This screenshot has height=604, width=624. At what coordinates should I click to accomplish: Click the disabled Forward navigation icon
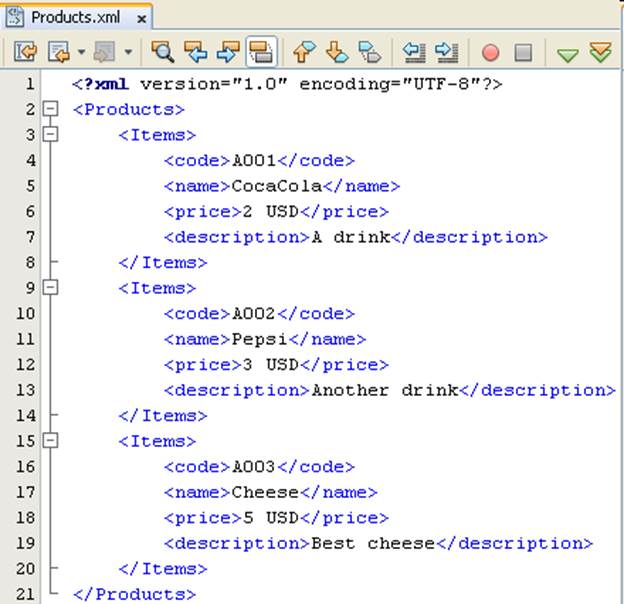click(105, 52)
